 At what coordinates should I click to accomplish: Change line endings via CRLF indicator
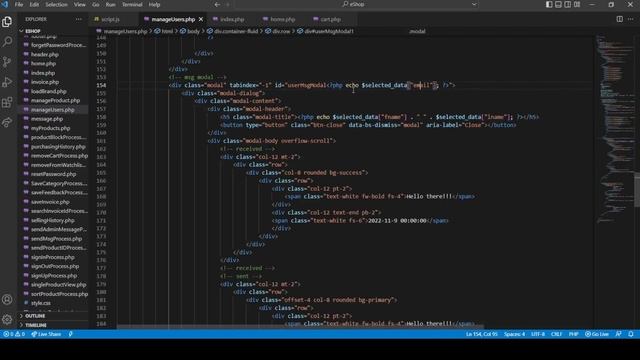point(557,334)
